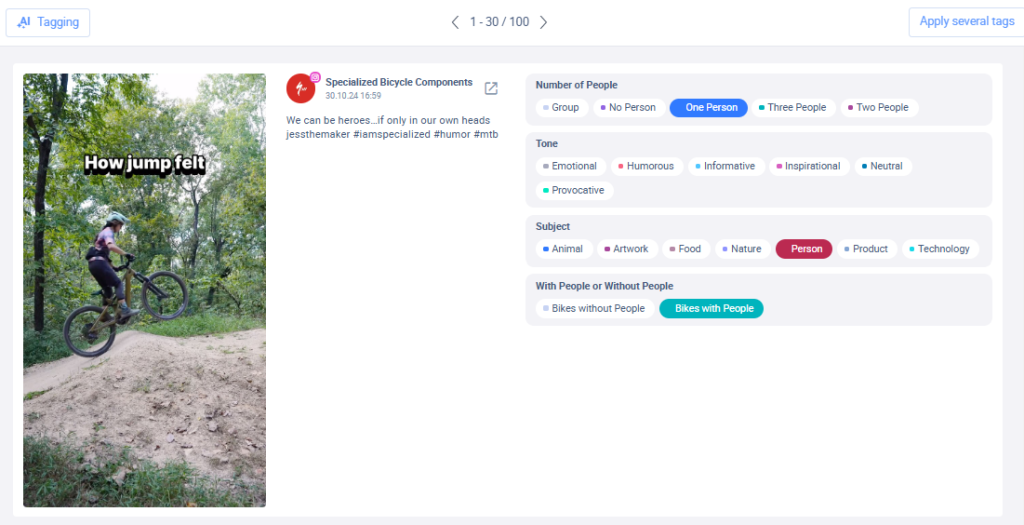
Task: Click the AI Tagging button
Action: 48,22
